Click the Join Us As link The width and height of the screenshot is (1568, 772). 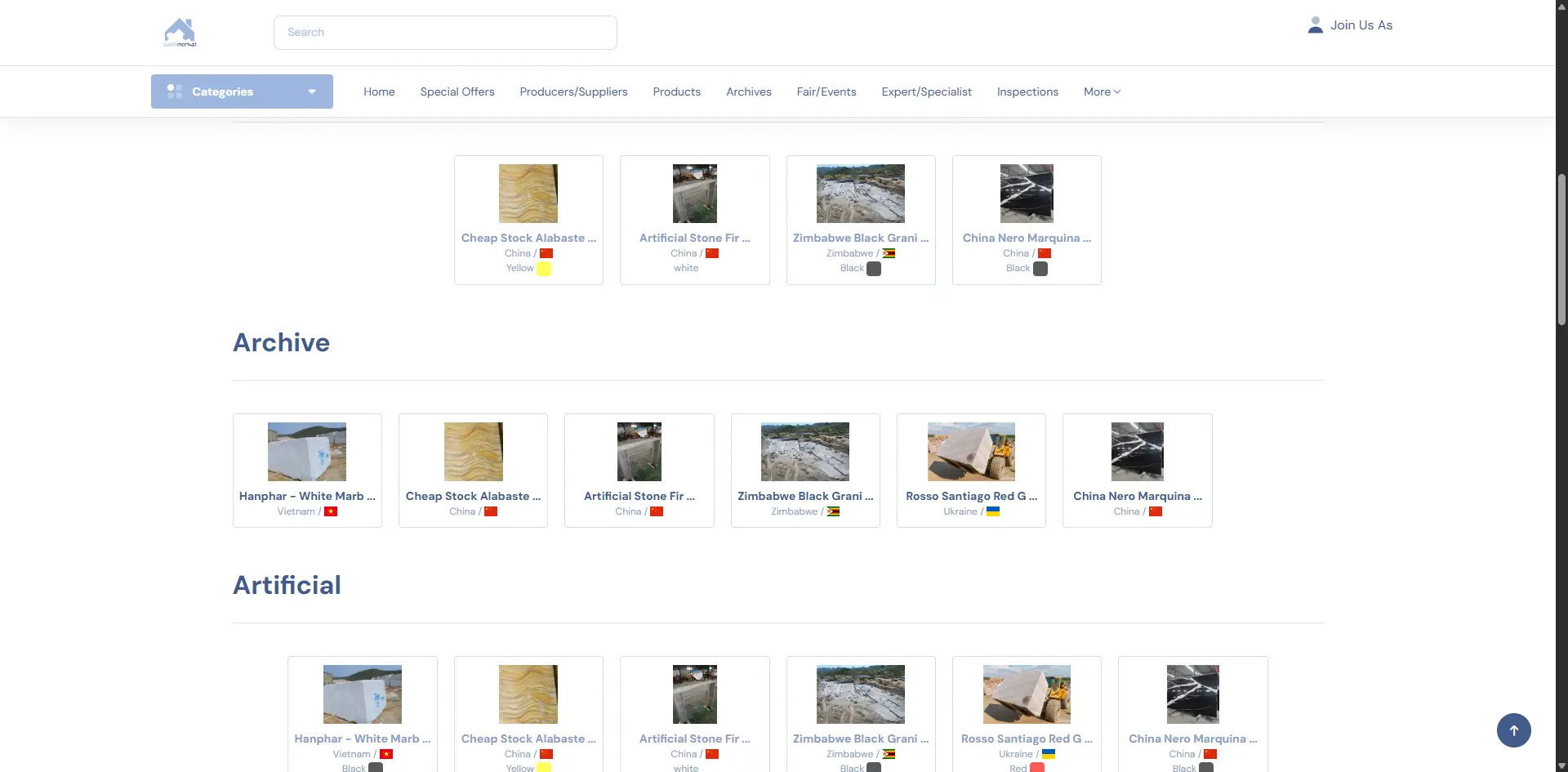point(1361,25)
